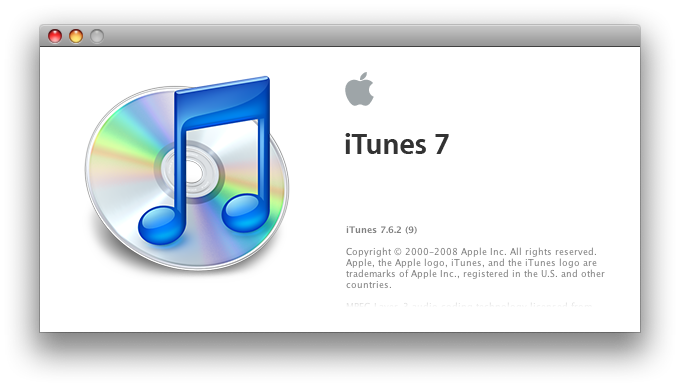
Task: Click the word "countries." in the credits
Action: point(369,285)
